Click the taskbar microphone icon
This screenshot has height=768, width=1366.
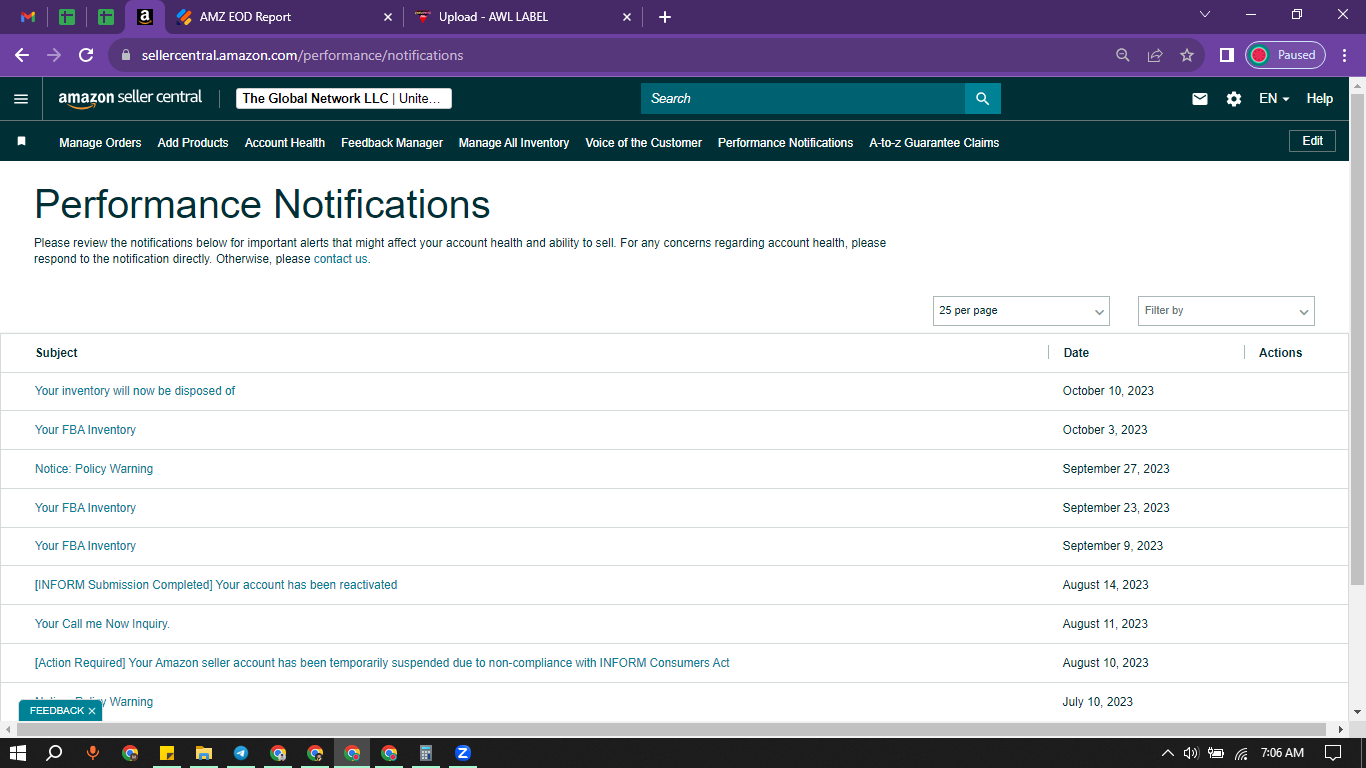tap(93, 753)
